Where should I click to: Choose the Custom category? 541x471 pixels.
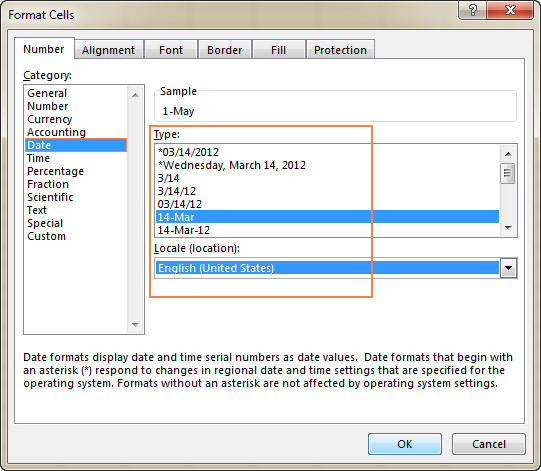[47, 236]
